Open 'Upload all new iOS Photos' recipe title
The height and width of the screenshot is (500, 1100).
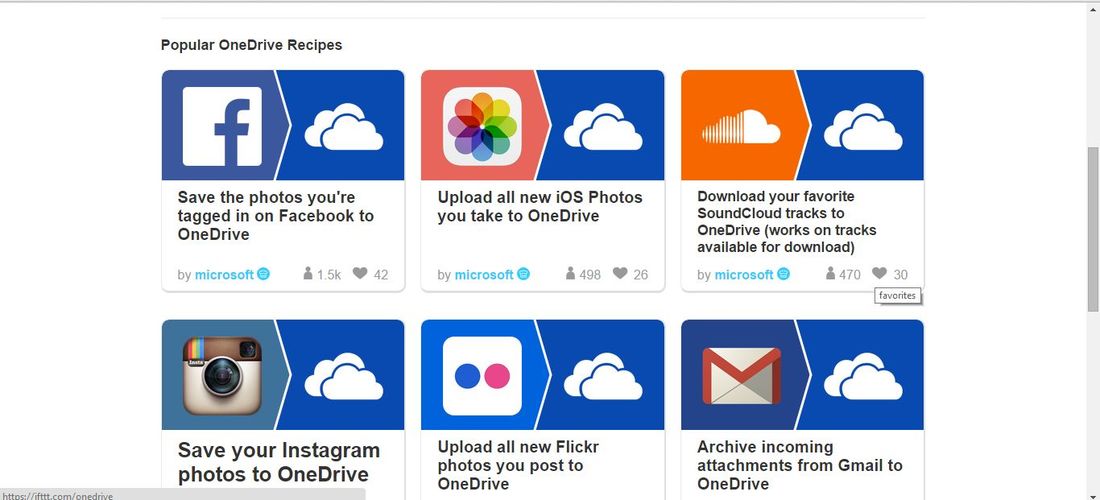click(x=540, y=207)
